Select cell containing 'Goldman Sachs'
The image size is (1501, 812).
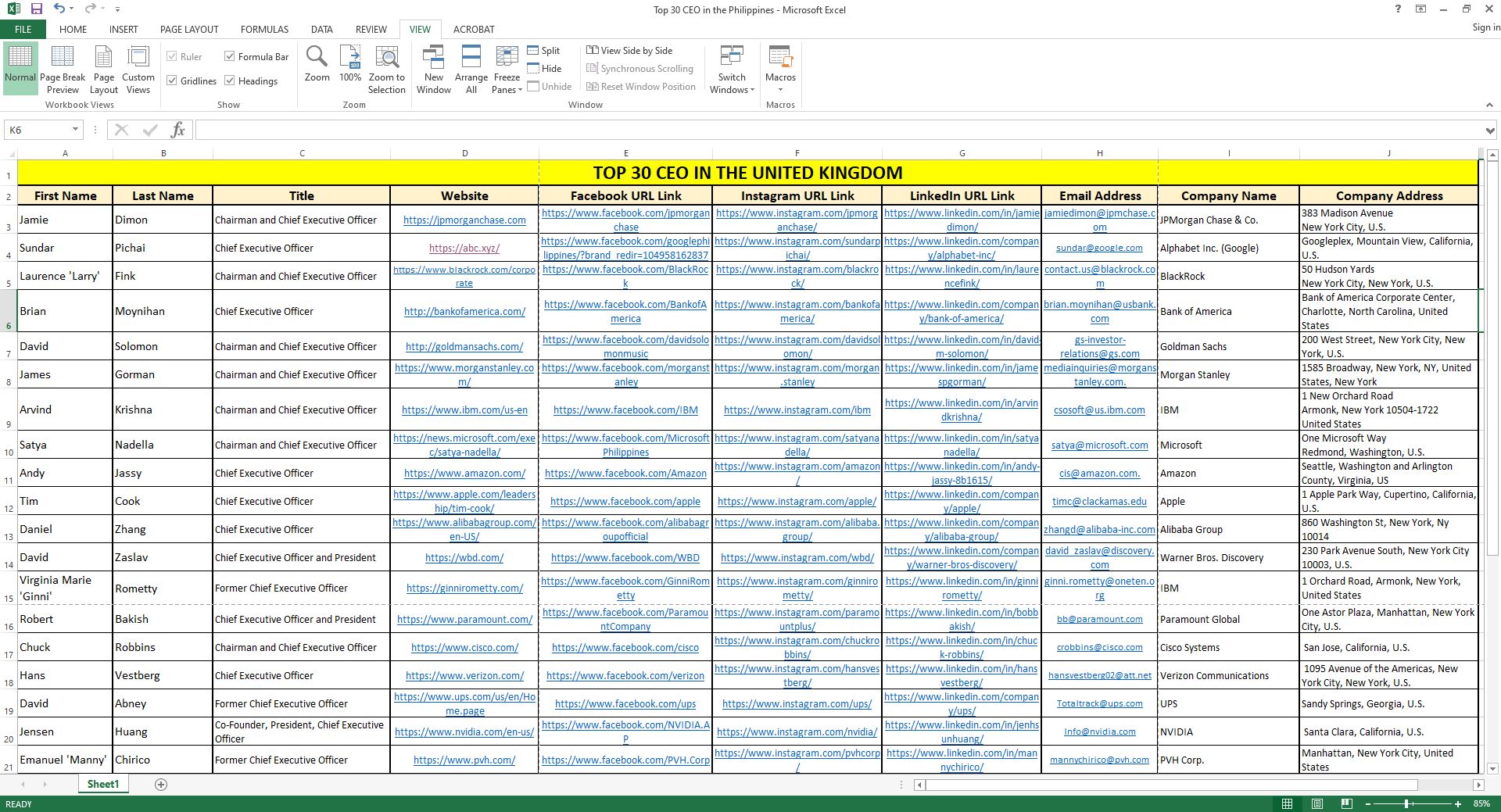click(x=1228, y=346)
